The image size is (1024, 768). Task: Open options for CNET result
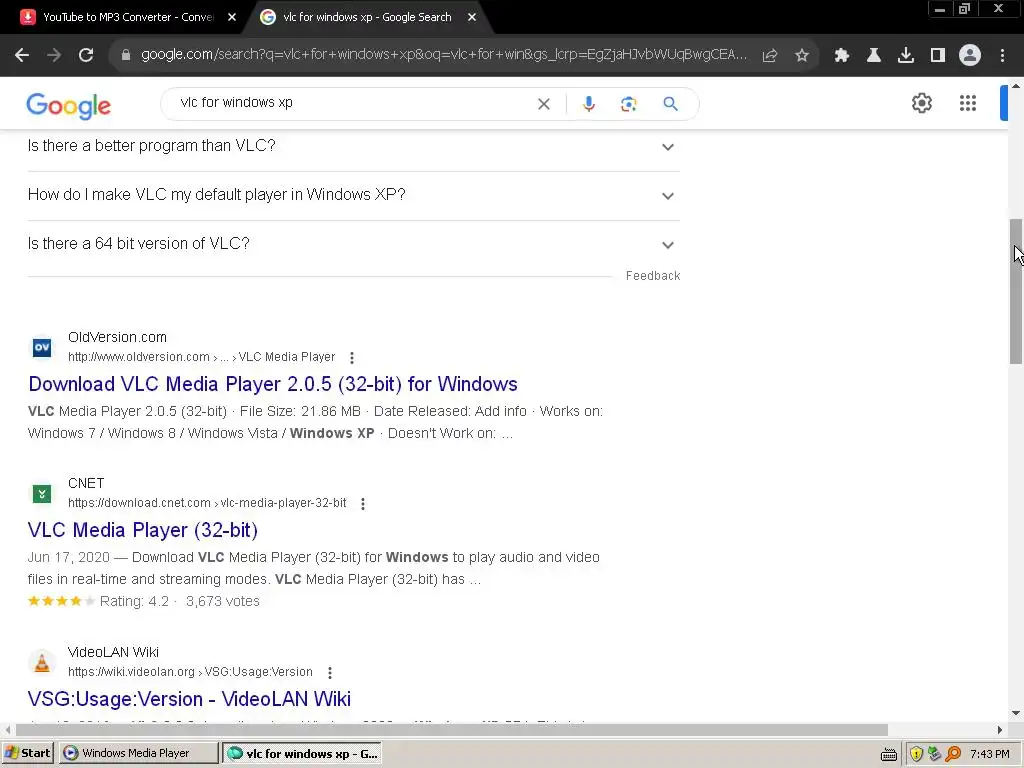click(362, 504)
